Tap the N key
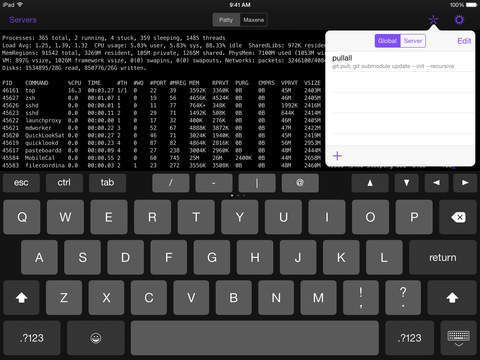The height and width of the screenshot is (360, 480). click(x=276, y=298)
